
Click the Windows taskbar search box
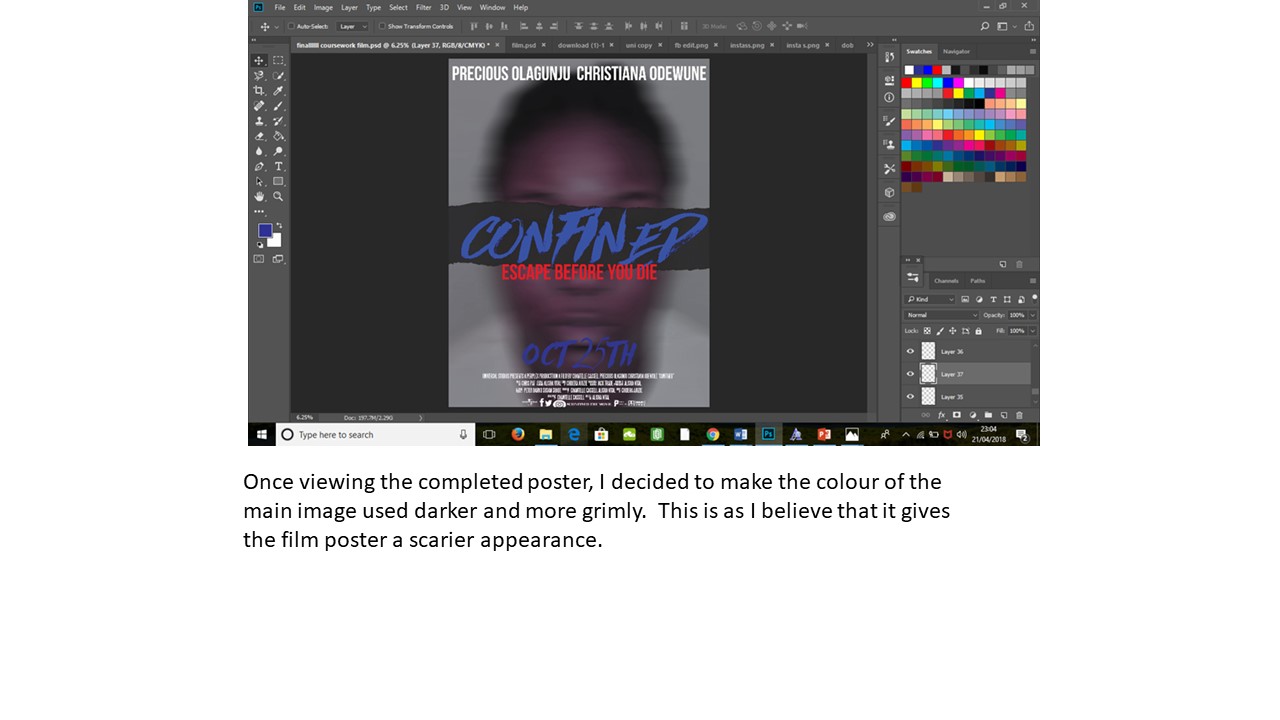(x=374, y=434)
